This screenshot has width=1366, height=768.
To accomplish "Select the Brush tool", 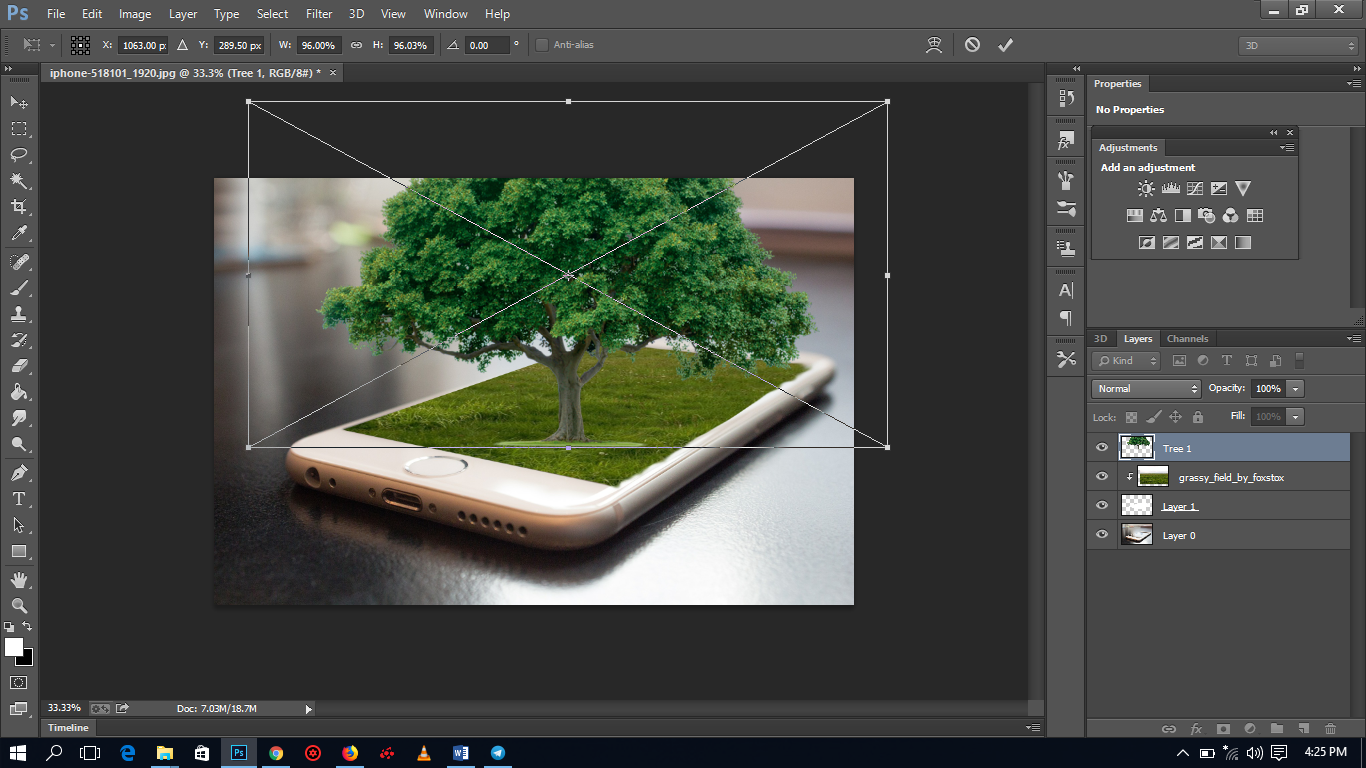I will pyautogui.click(x=19, y=288).
